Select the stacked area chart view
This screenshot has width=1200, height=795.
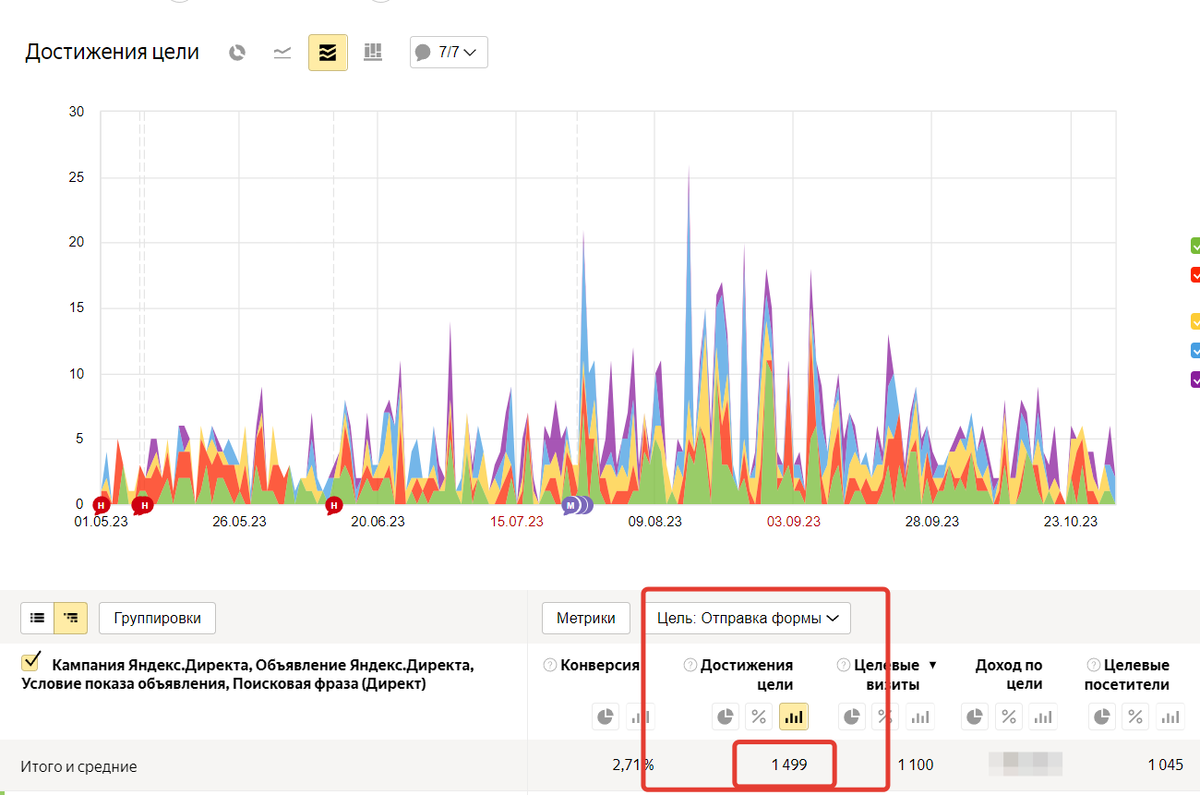click(x=328, y=52)
